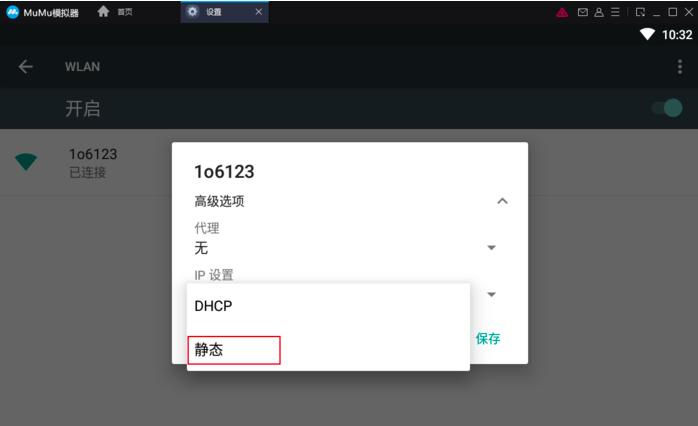Click the user account icon in the title bar
This screenshot has width=698, height=426.
click(599, 12)
